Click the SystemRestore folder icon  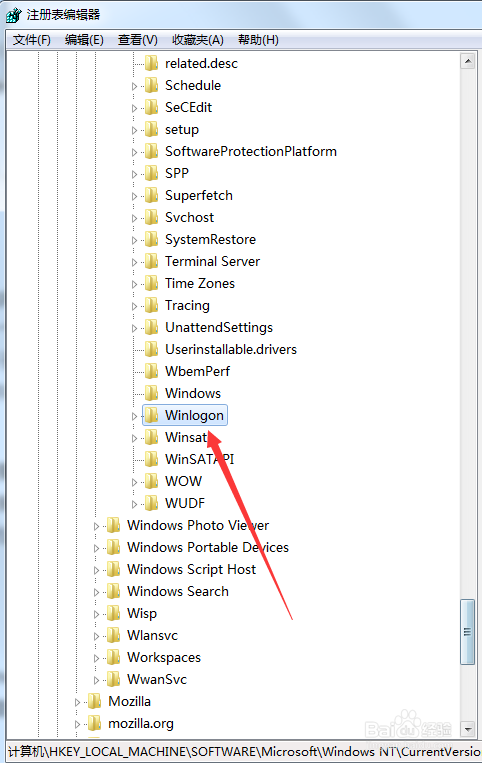pyautogui.click(x=152, y=239)
